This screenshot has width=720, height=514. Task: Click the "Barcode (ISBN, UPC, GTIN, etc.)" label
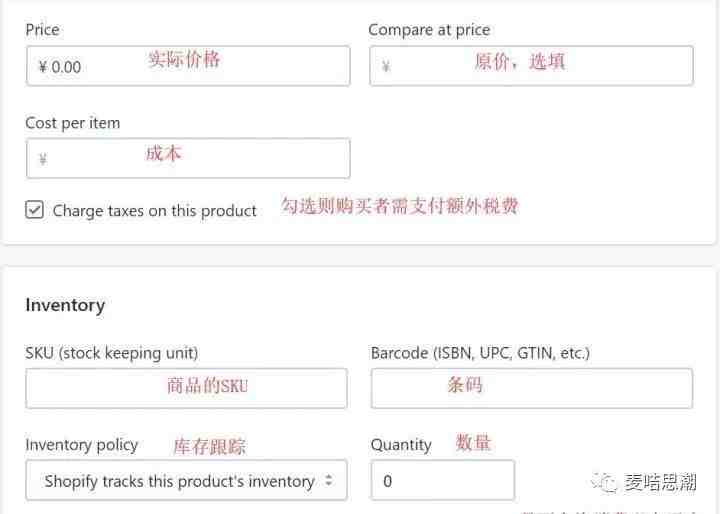[480, 353]
